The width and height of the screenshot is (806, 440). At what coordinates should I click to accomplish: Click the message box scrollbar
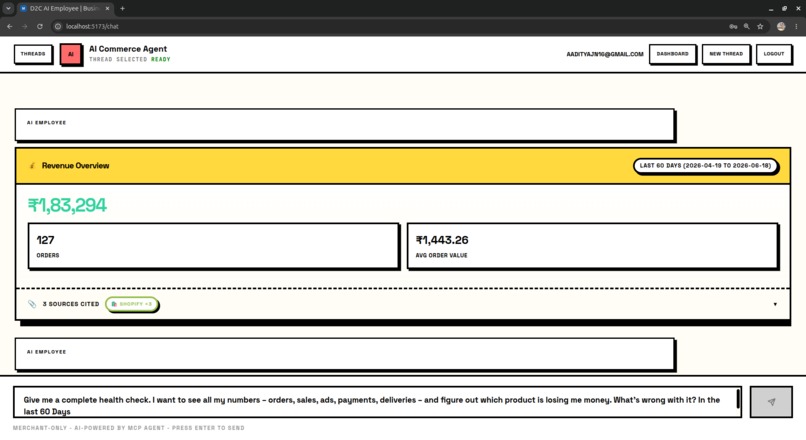[x=738, y=399]
